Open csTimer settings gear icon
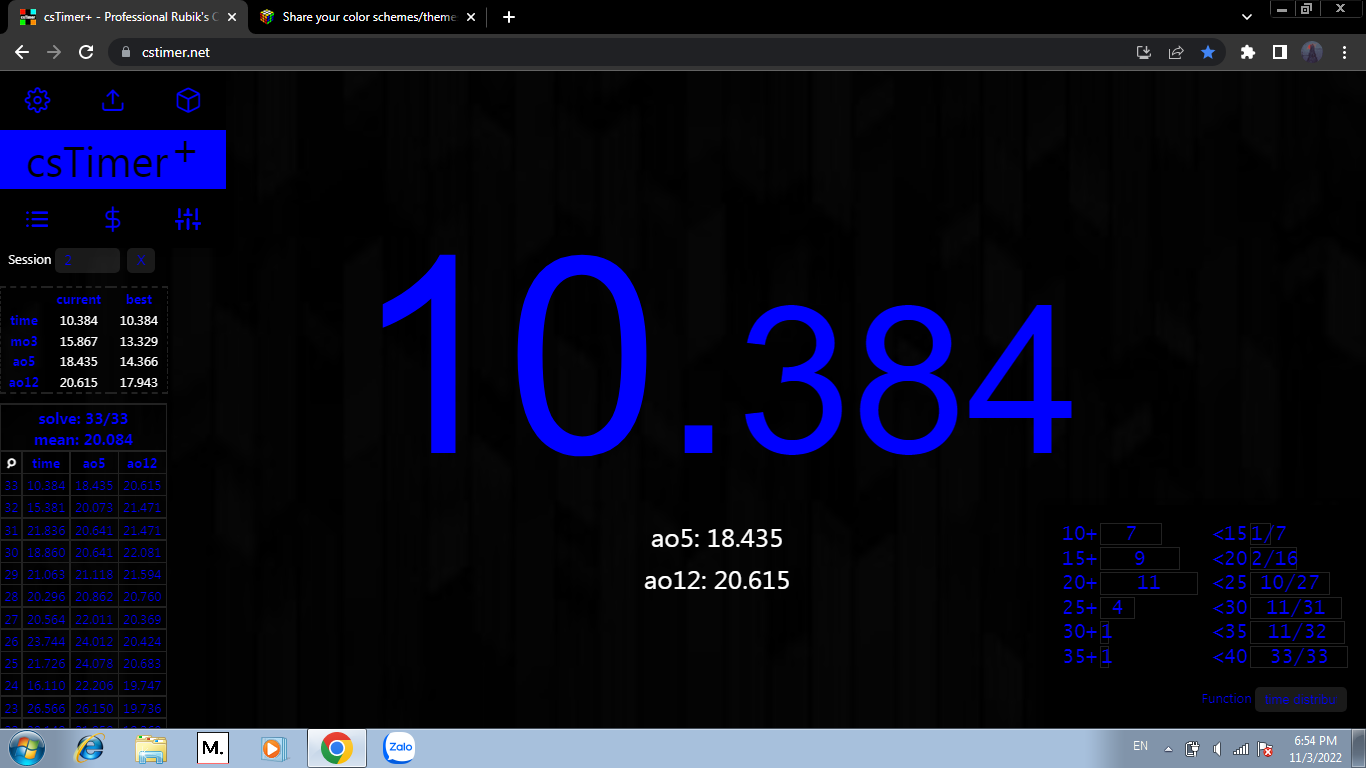The image size is (1366, 768). click(38, 100)
